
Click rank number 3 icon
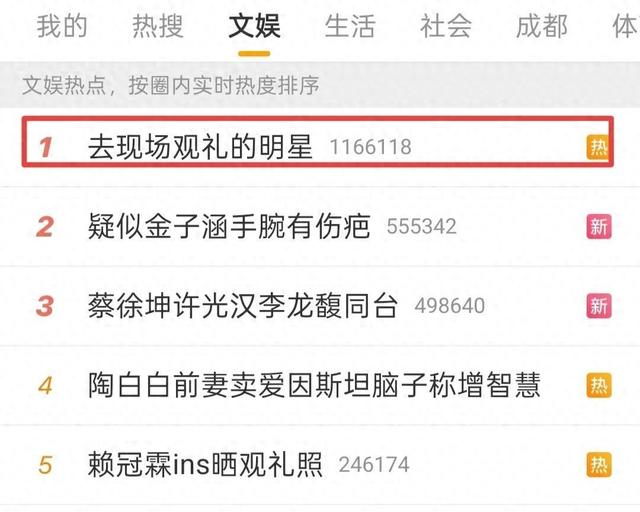coord(45,306)
